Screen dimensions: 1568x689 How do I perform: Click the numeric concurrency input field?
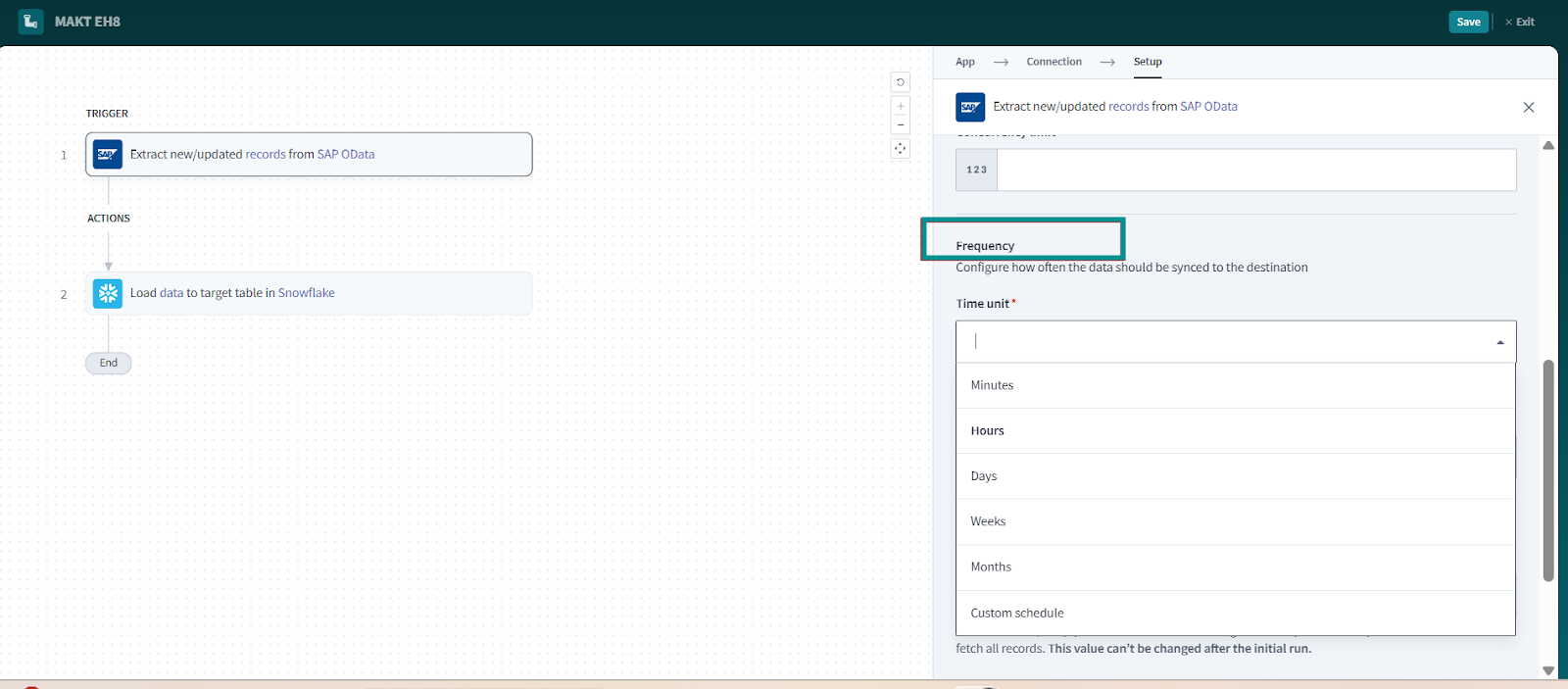click(x=1255, y=171)
